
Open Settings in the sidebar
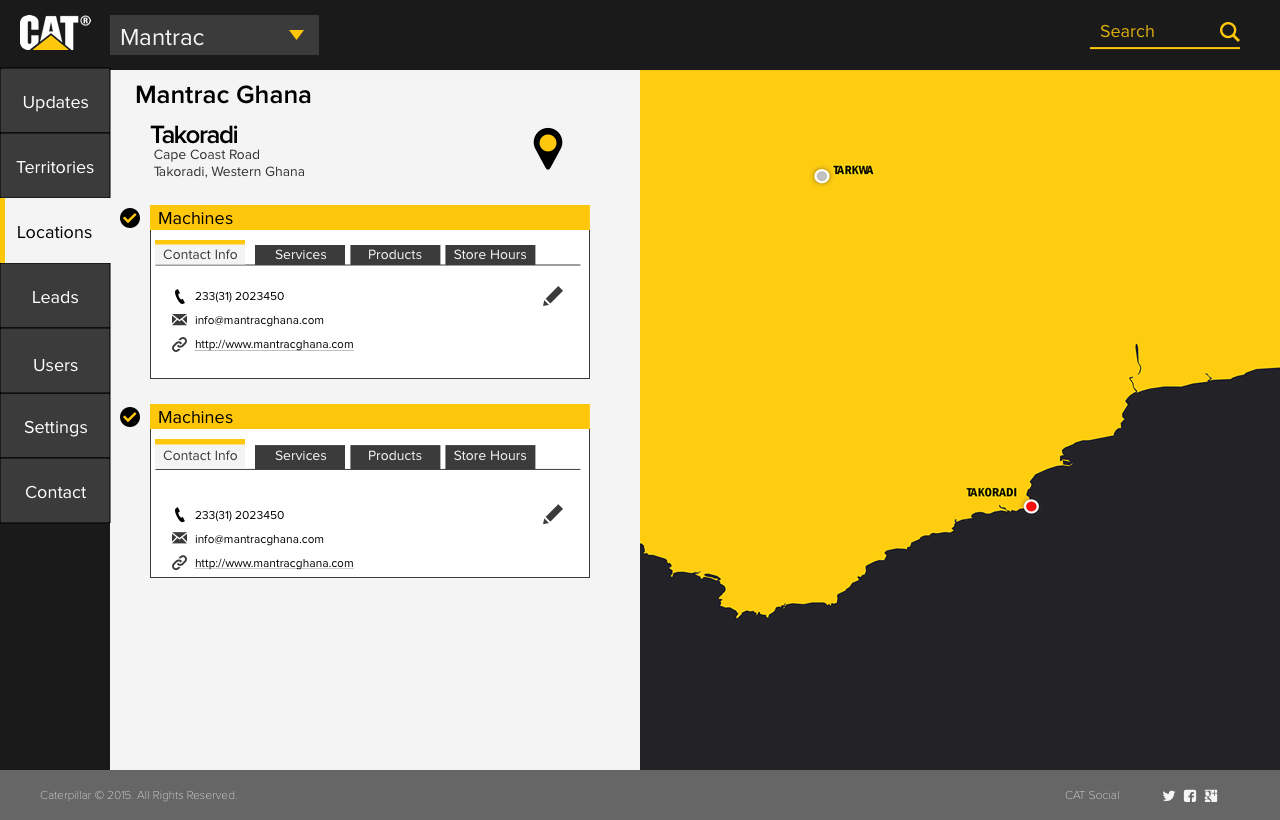pos(55,426)
